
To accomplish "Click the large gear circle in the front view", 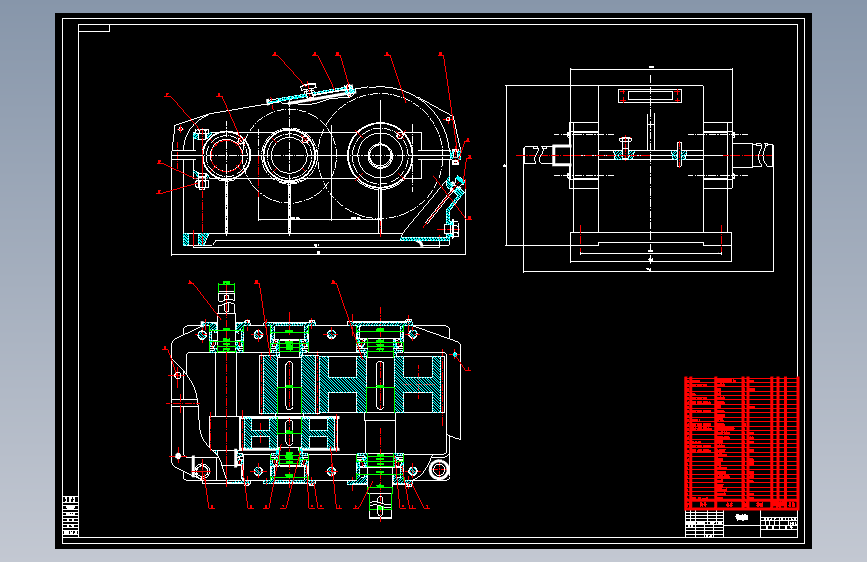I will (x=382, y=154).
